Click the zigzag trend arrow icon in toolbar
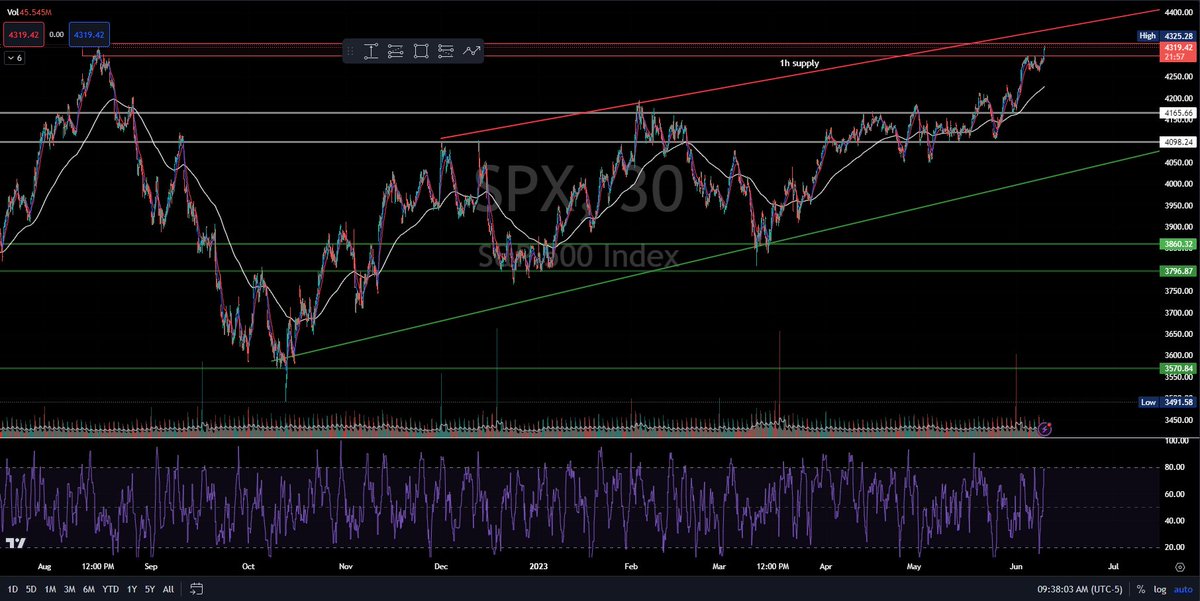 coord(471,51)
